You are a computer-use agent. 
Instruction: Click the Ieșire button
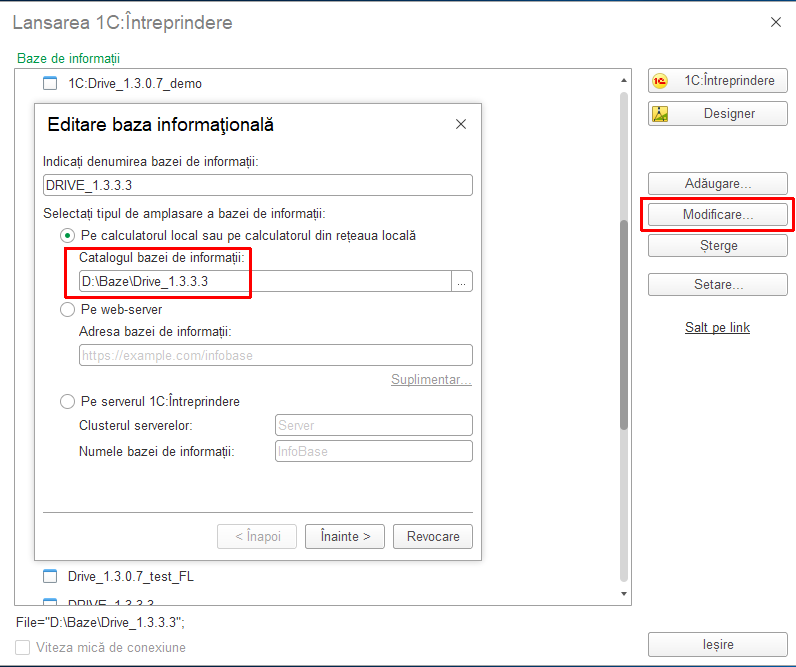point(717,644)
